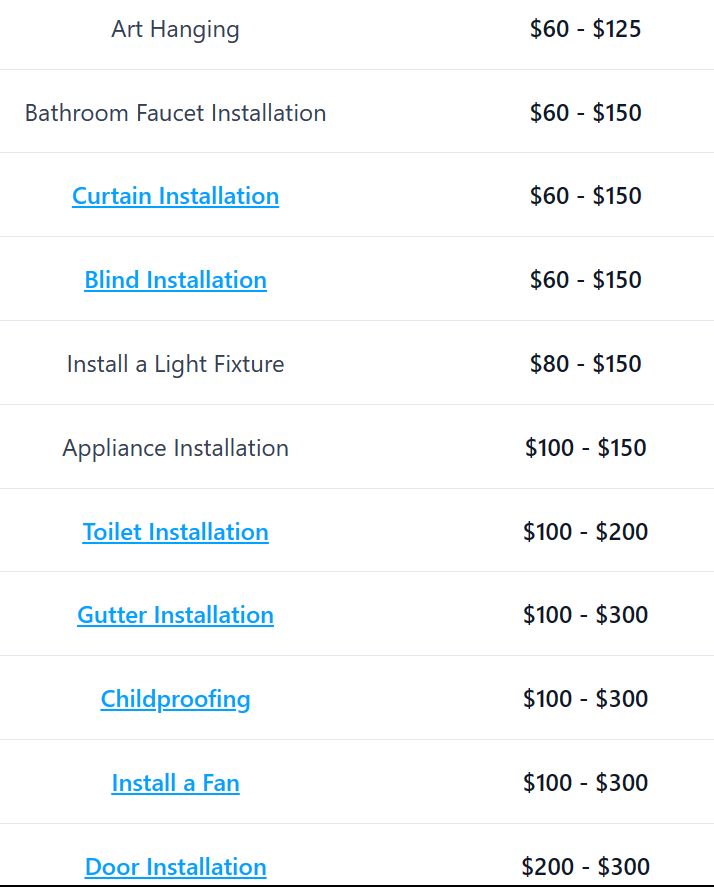Click the $200 - $300 Door Installation price

[586, 867]
